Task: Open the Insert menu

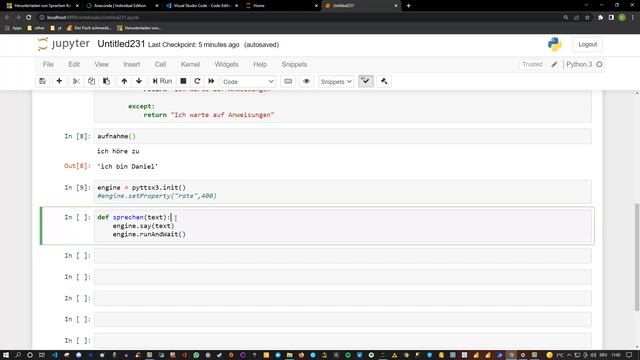Action: tap(131, 64)
